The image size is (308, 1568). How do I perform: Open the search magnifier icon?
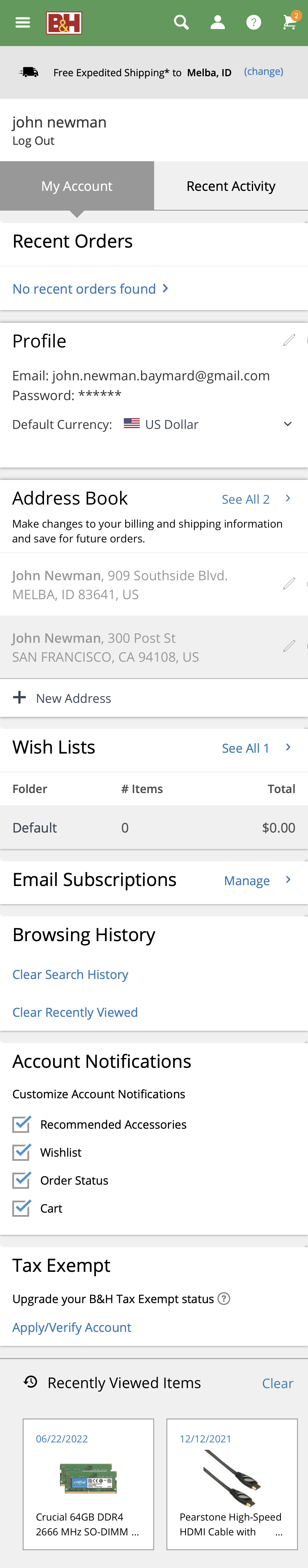coord(181,22)
